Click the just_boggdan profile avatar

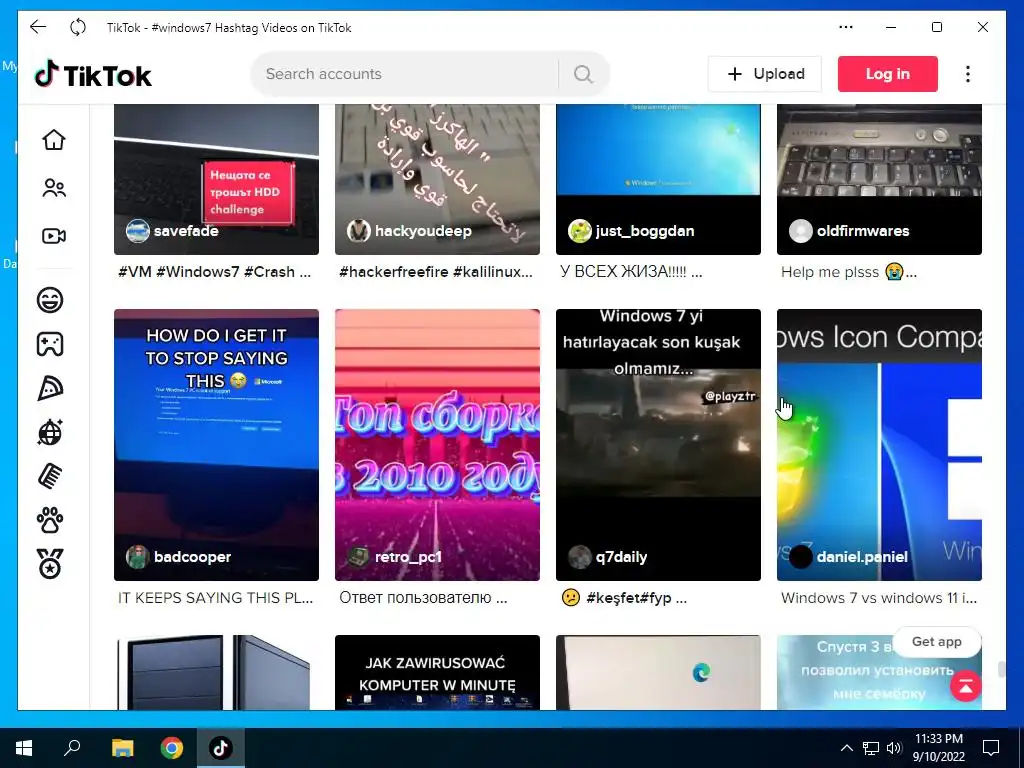(x=579, y=231)
